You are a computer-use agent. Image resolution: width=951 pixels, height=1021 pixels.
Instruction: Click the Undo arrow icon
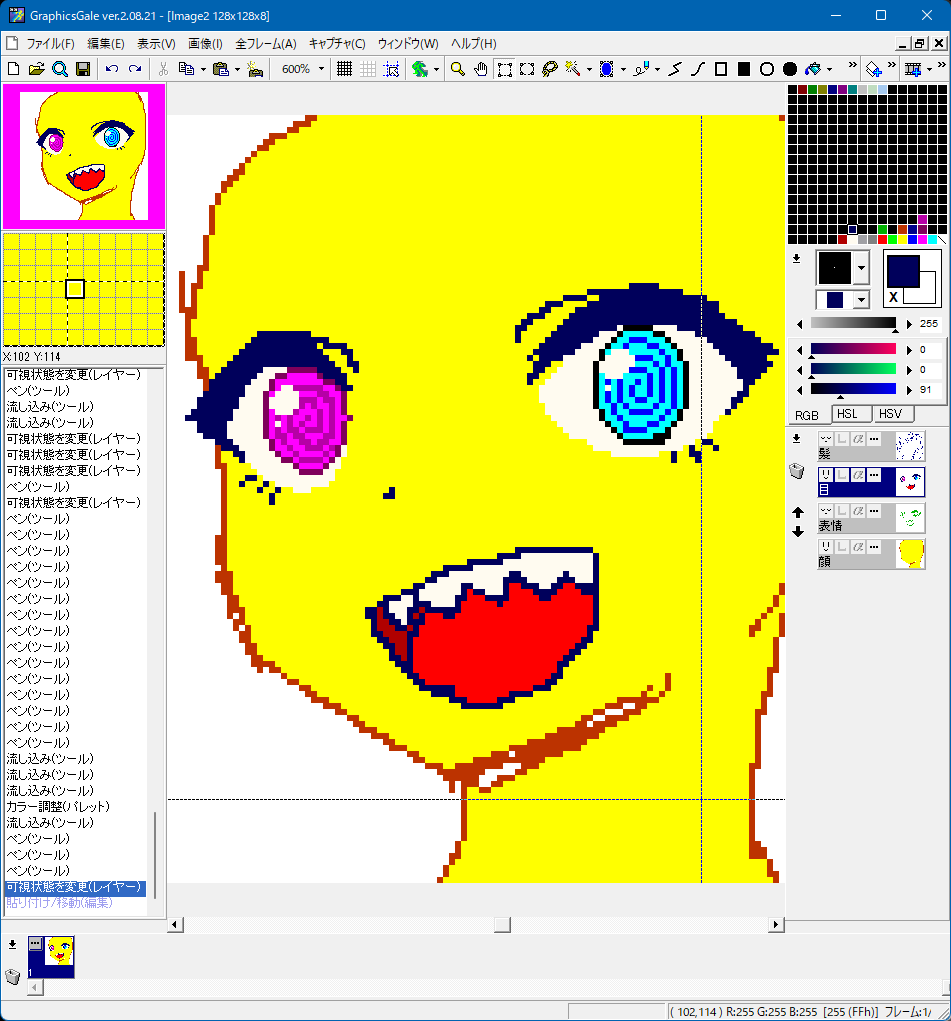click(111, 69)
